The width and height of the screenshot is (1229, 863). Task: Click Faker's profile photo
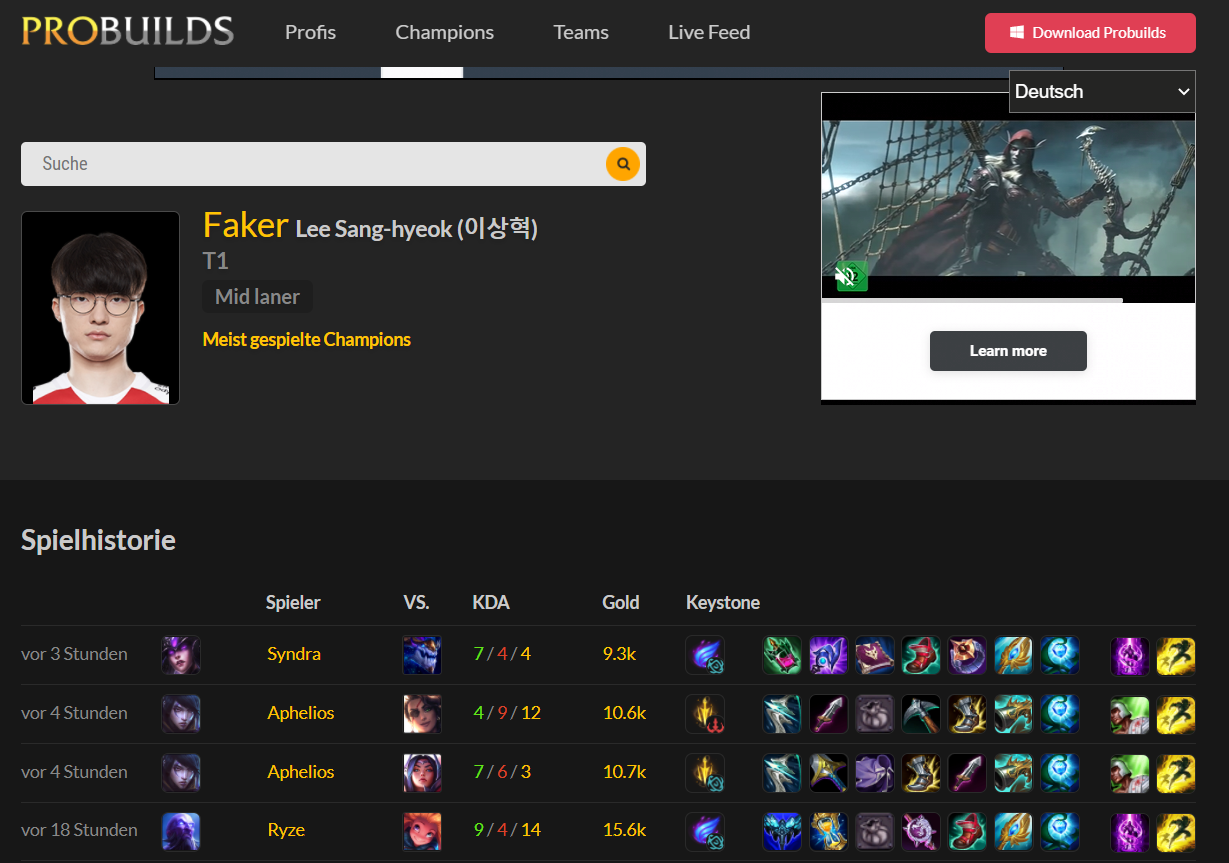pyautogui.click(x=100, y=308)
